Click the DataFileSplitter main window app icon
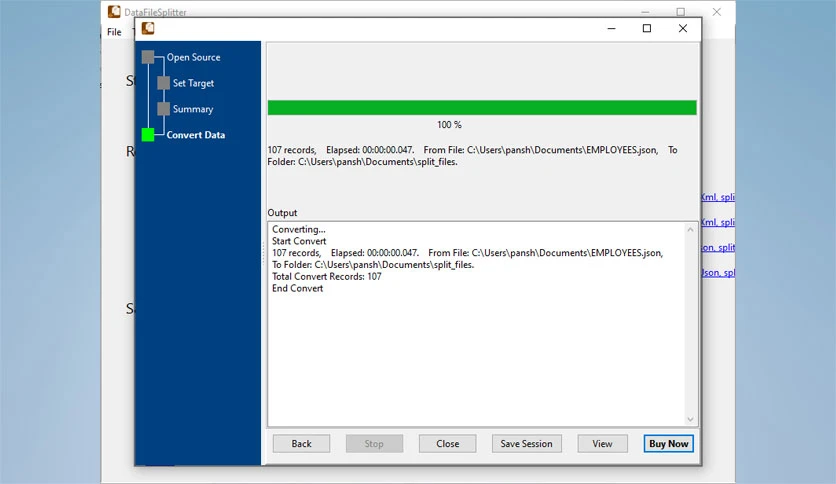Viewport: 836px width, 484px height. point(114,11)
